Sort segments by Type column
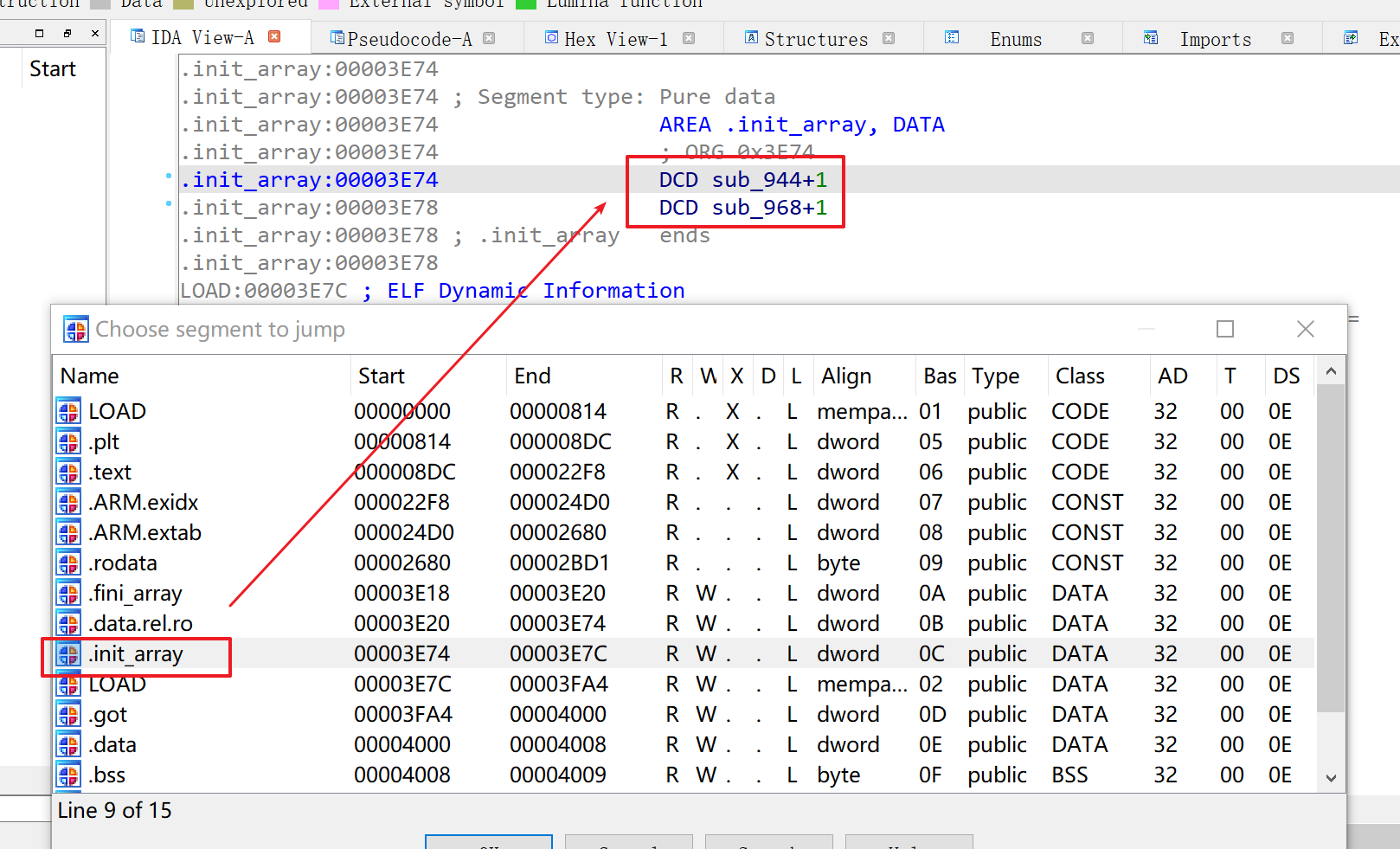Image resolution: width=1400 pixels, height=849 pixels. point(1005,376)
